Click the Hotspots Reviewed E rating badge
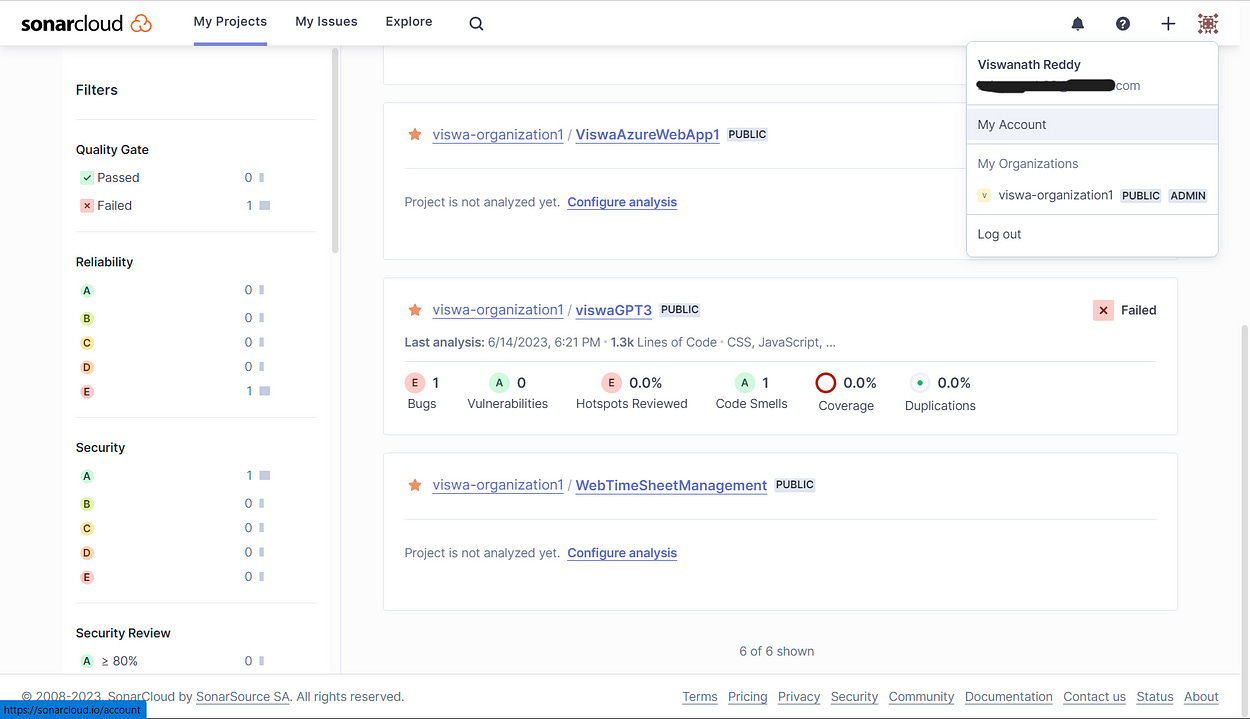 [611, 383]
